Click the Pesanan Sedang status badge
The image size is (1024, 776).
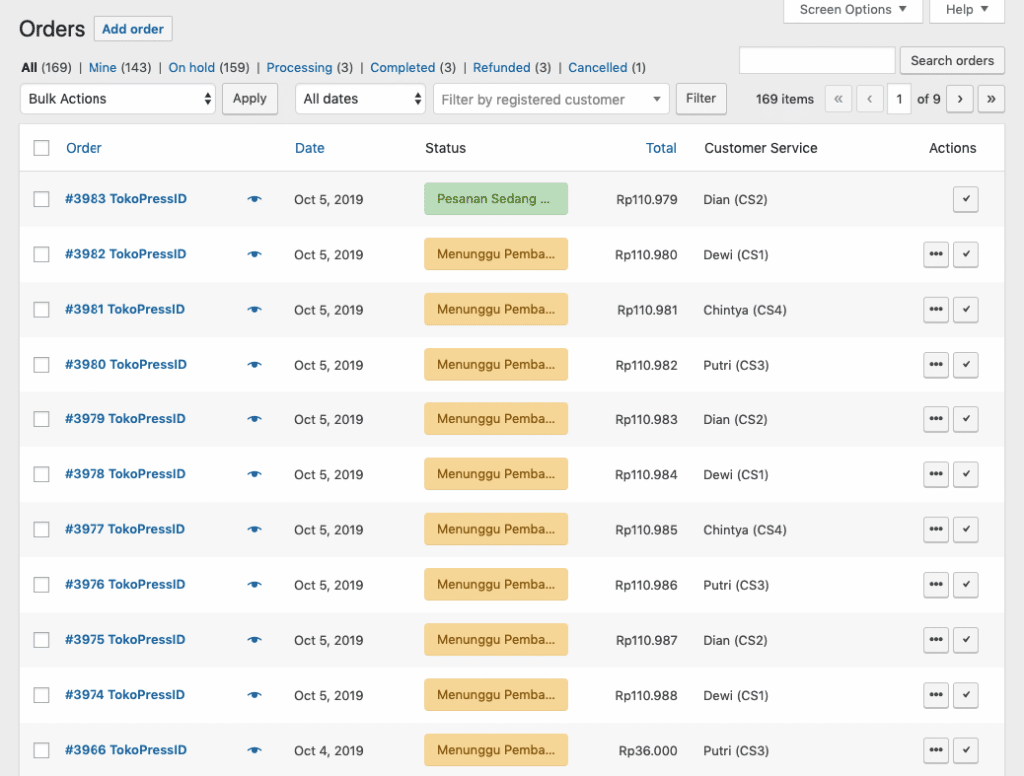496,199
